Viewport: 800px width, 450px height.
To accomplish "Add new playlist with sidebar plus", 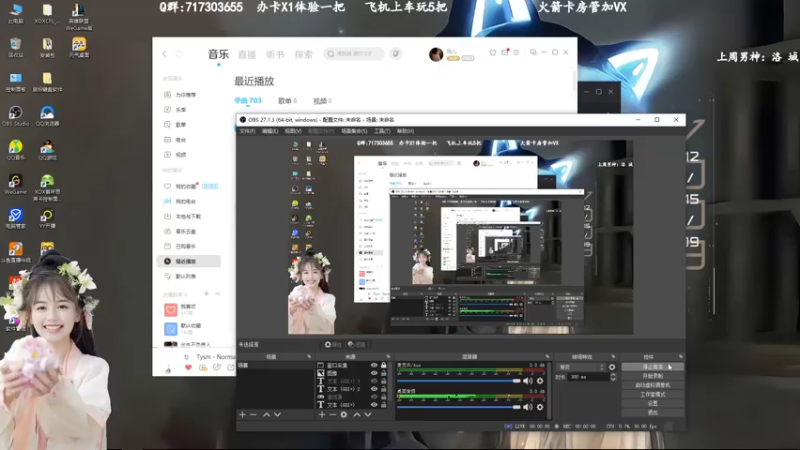I will (x=207, y=294).
